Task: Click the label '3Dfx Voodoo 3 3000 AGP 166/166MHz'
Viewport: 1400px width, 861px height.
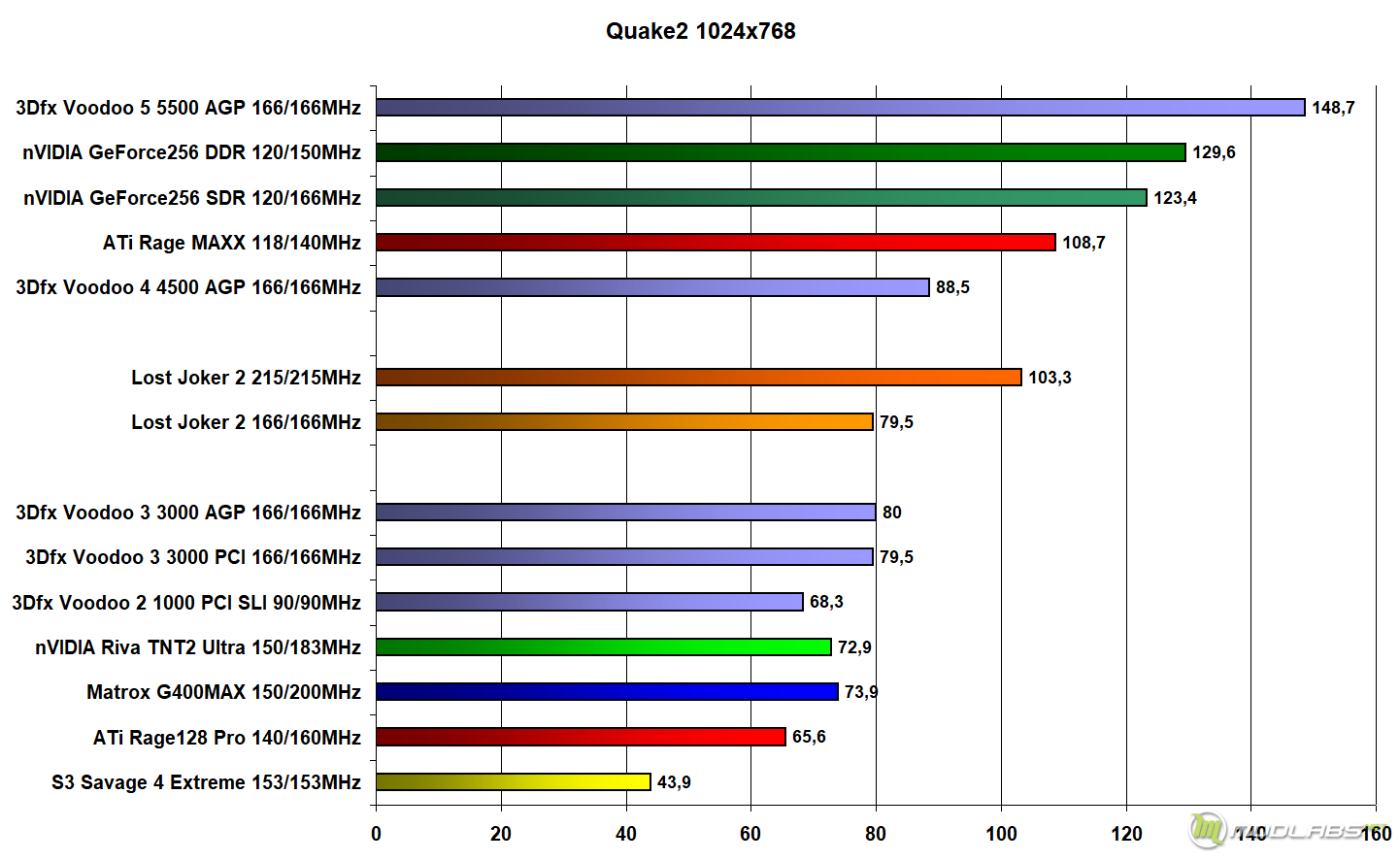Action: coord(188,513)
